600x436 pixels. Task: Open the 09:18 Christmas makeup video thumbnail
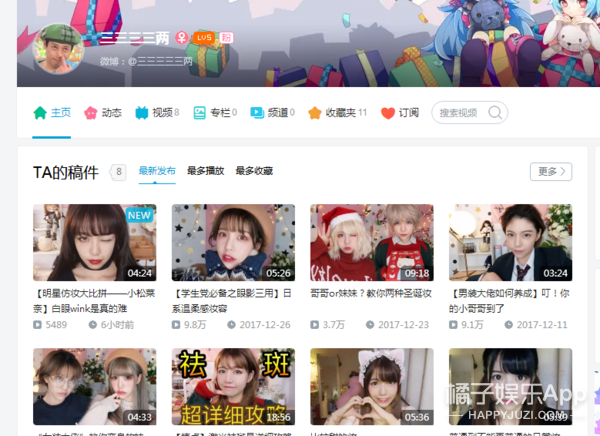pyautogui.click(x=372, y=242)
